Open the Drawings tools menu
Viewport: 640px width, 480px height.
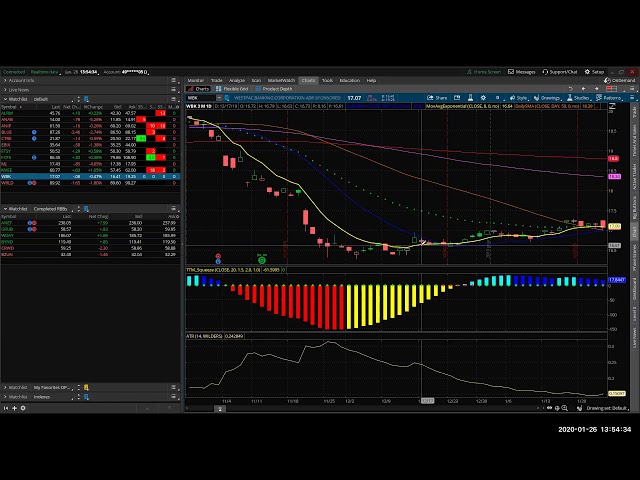(x=547, y=98)
